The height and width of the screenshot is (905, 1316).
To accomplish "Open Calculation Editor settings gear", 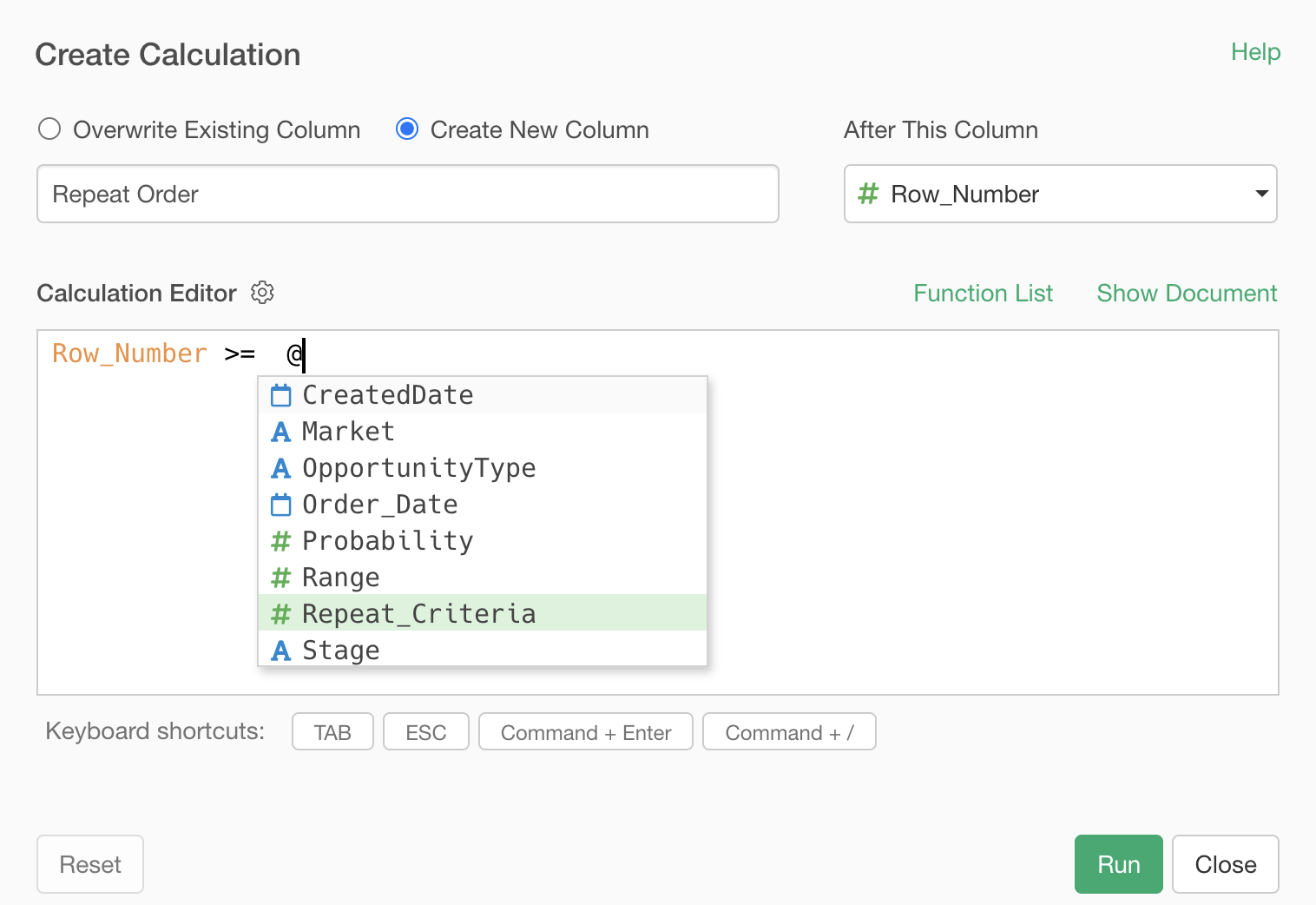I will (x=262, y=293).
